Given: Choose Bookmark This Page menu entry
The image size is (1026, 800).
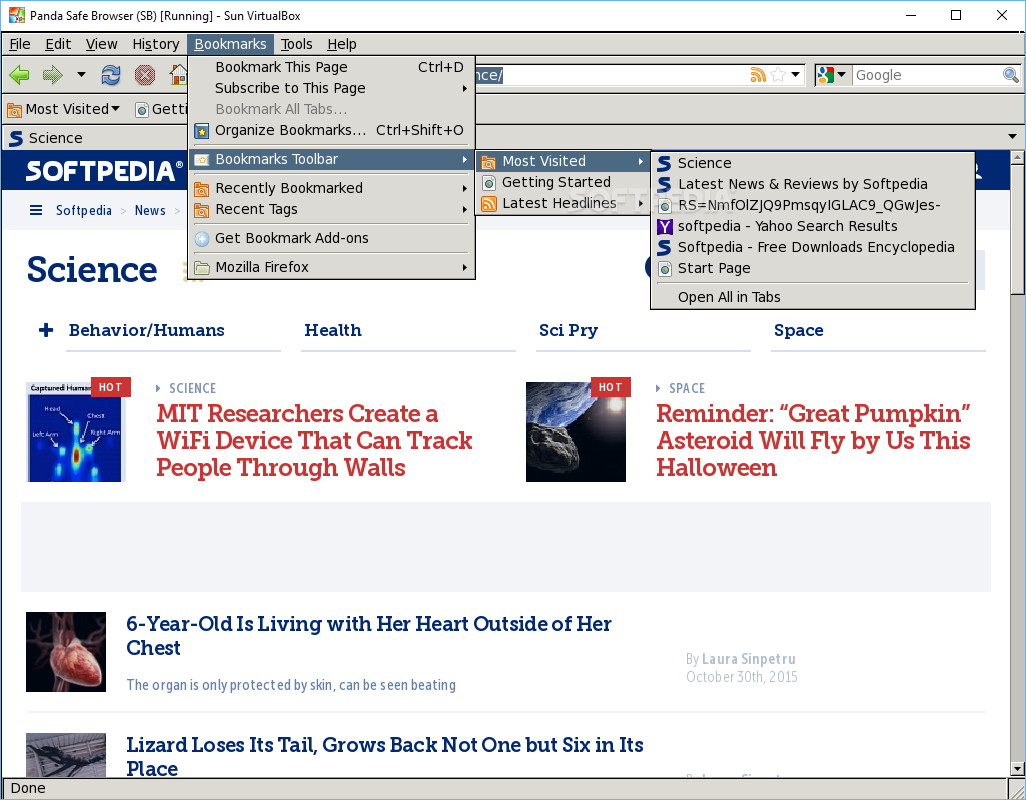Looking at the screenshot, I should 332,67.
